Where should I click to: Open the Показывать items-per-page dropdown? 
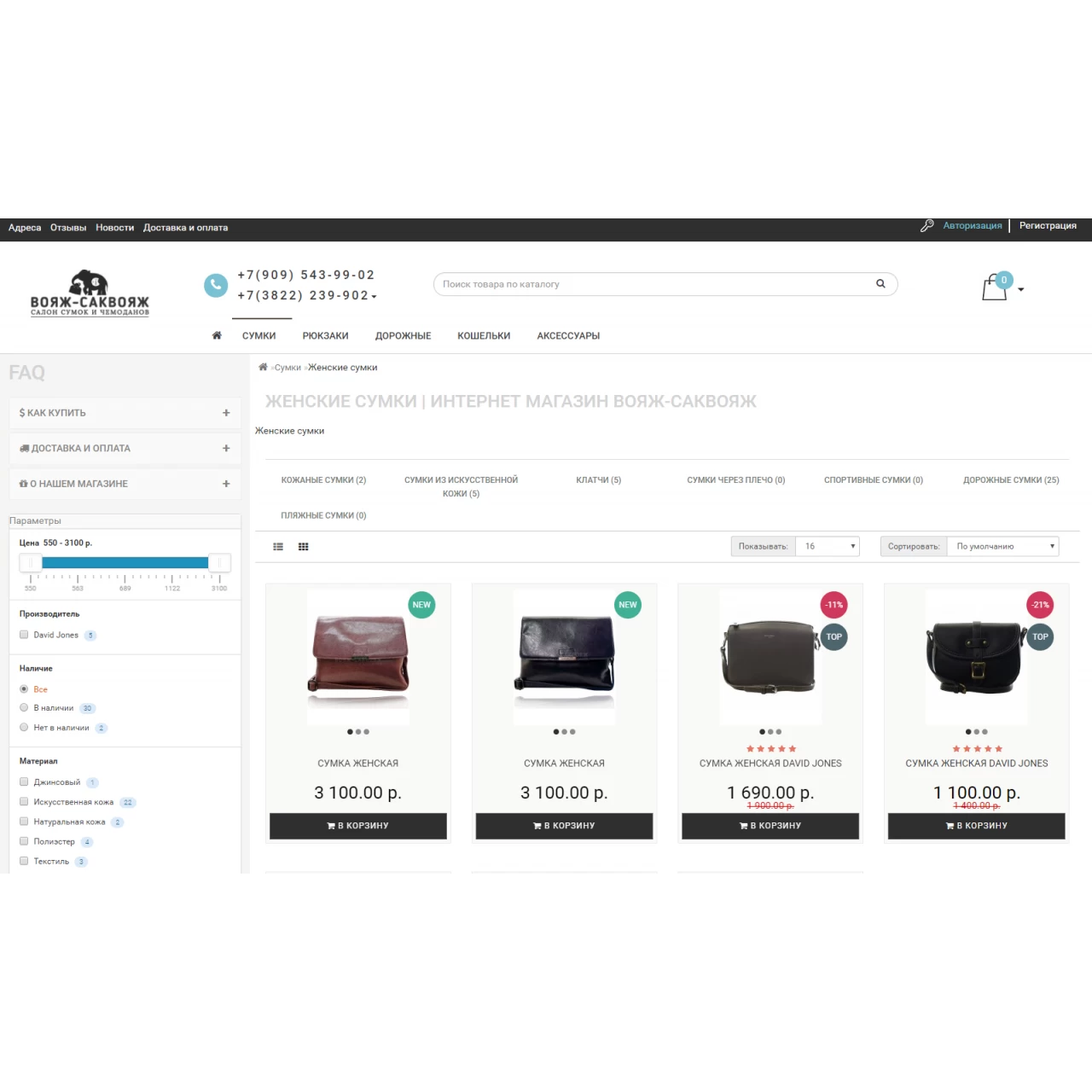(x=828, y=546)
